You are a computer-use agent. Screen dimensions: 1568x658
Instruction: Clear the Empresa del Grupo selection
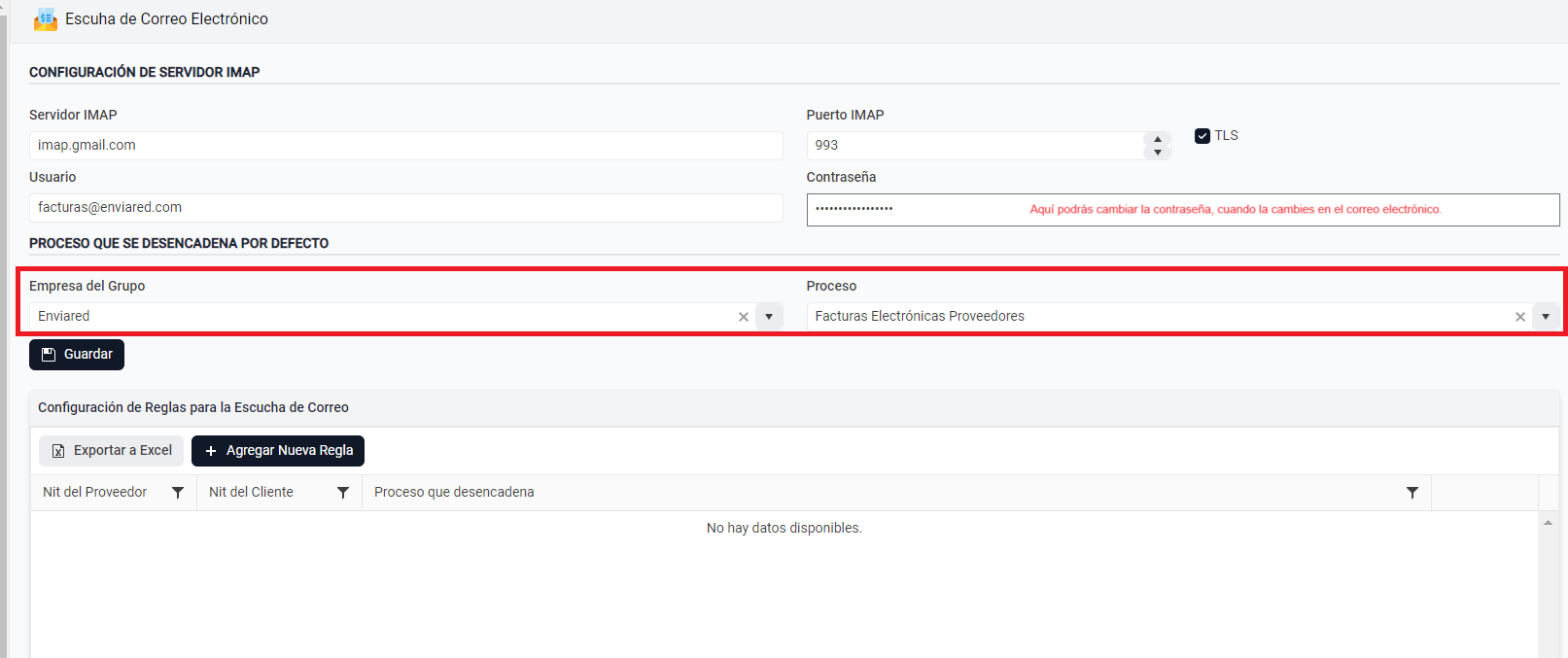(744, 317)
